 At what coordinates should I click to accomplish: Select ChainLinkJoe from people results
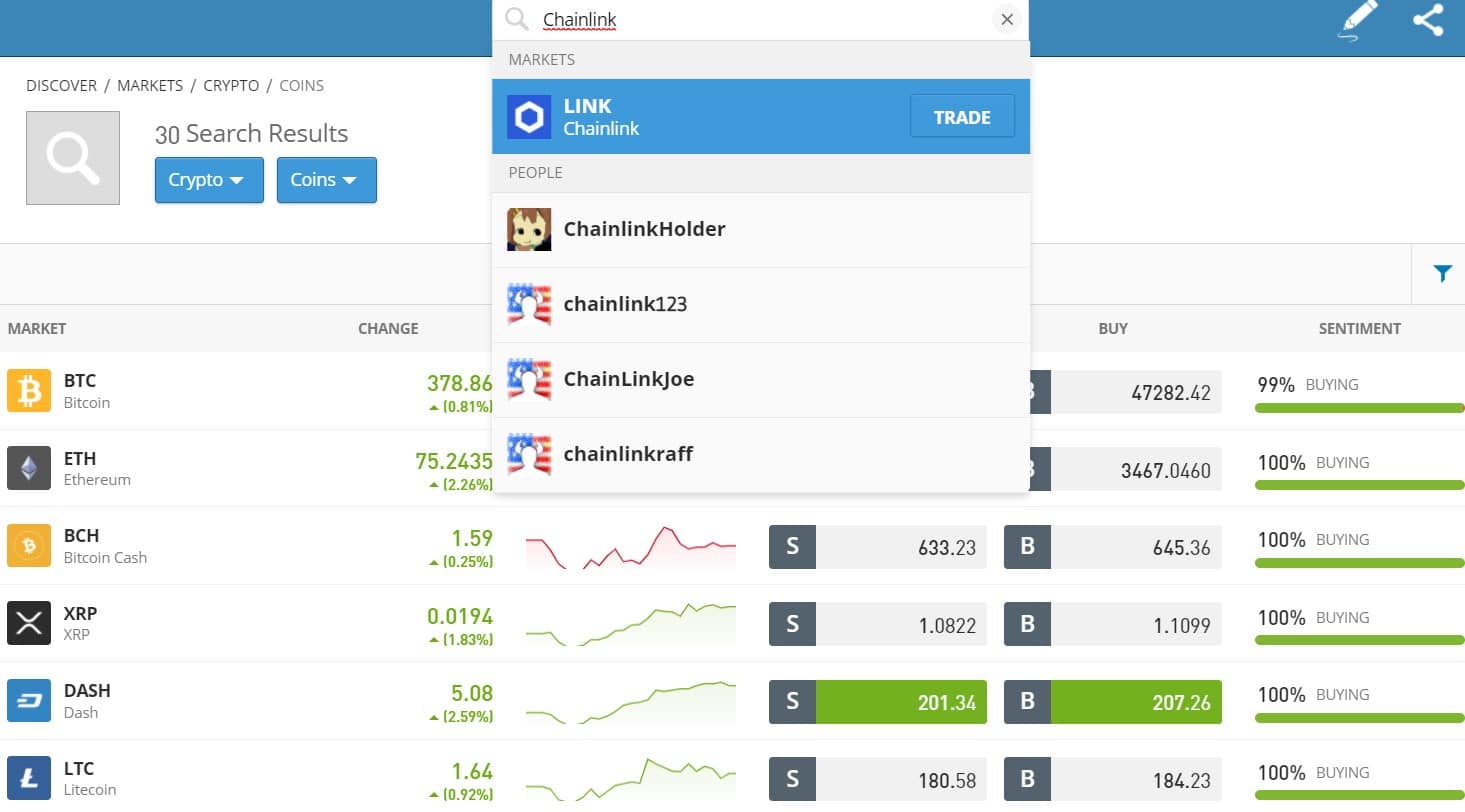coord(761,380)
